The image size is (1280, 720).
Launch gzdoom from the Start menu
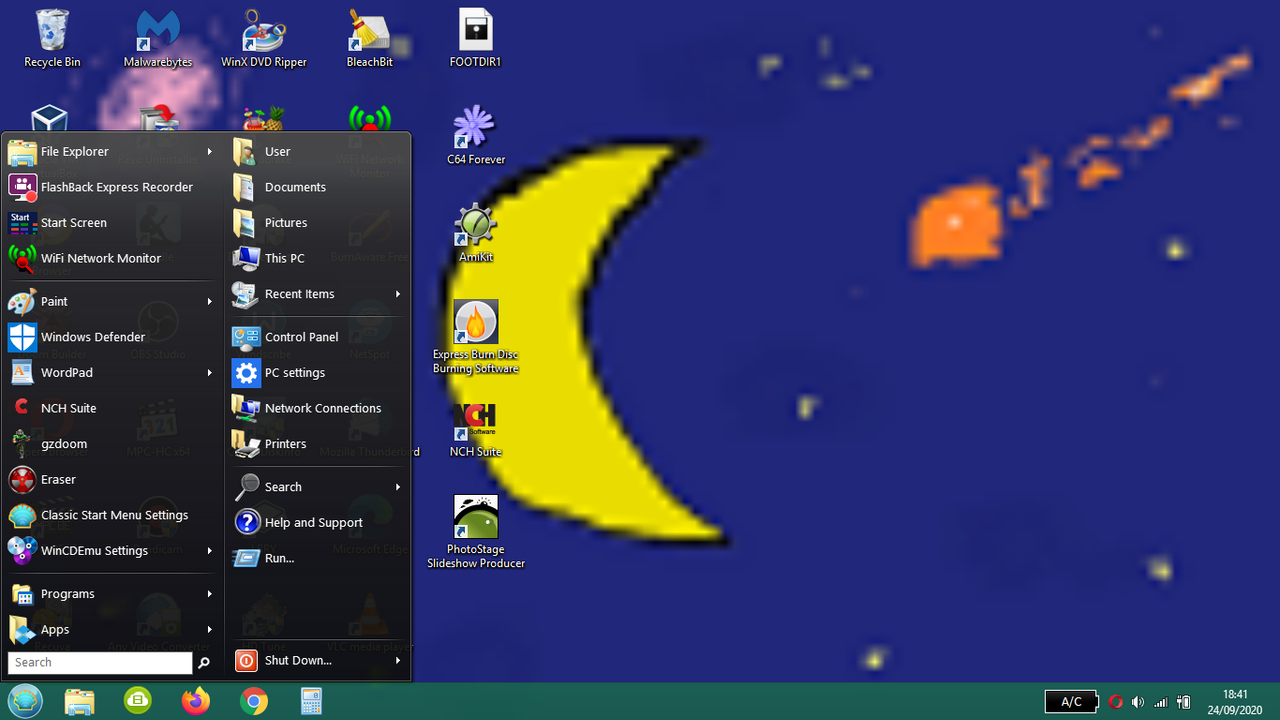coord(112,444)
